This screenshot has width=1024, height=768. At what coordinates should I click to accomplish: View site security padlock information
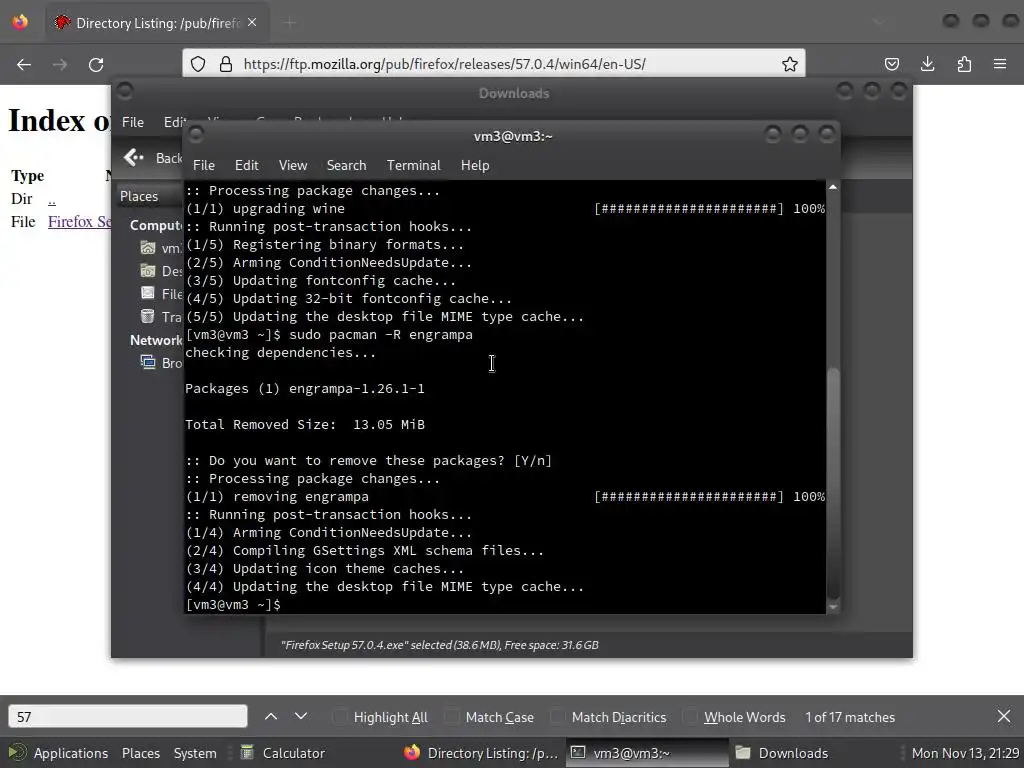(226, 64)
